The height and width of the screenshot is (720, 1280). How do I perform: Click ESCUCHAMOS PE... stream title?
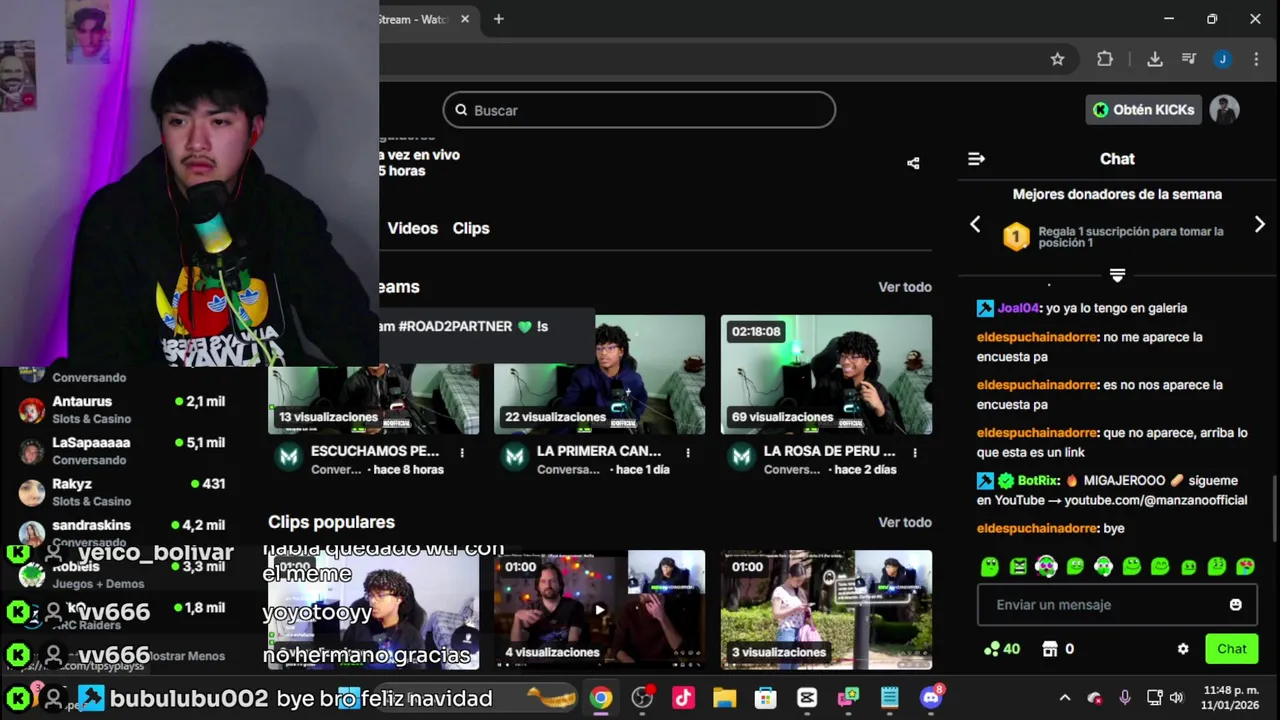375,451
